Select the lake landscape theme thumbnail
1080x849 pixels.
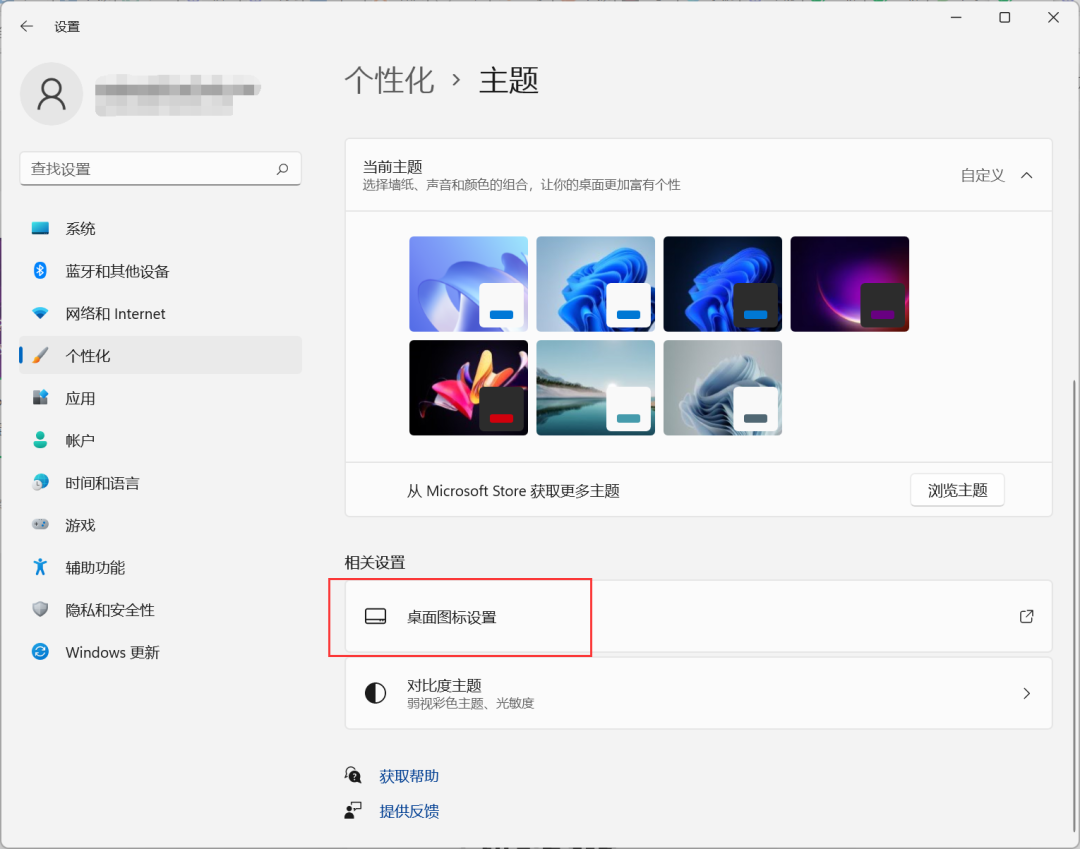596,388
